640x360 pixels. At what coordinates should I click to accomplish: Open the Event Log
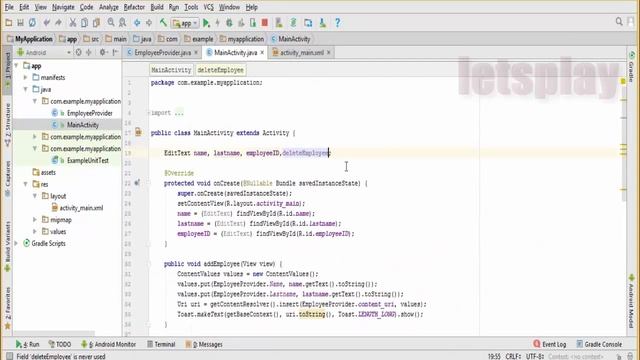pyautogui.click(x=550, y=344)
